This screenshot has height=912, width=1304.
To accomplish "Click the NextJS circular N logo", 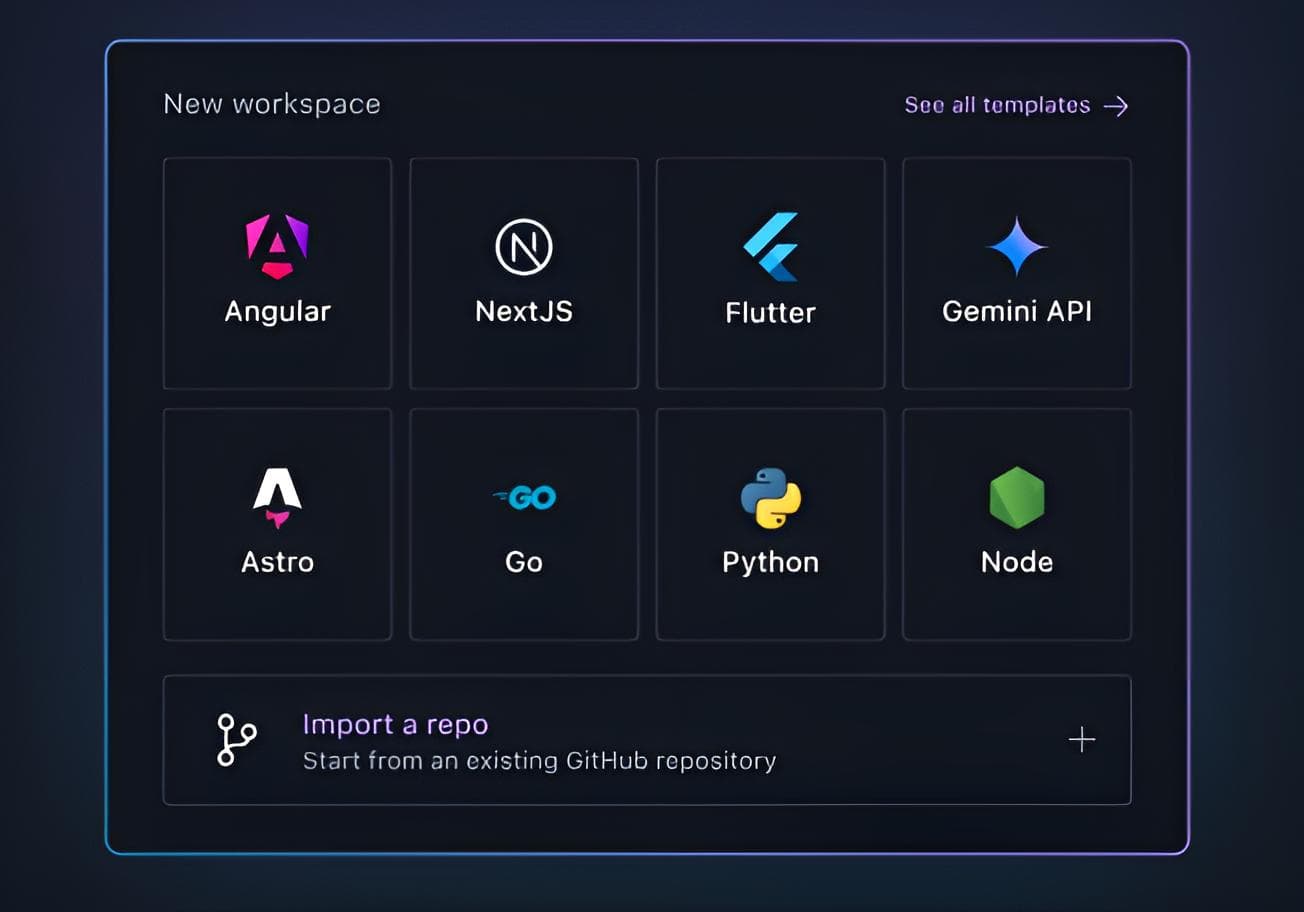I will coord(524,247).
